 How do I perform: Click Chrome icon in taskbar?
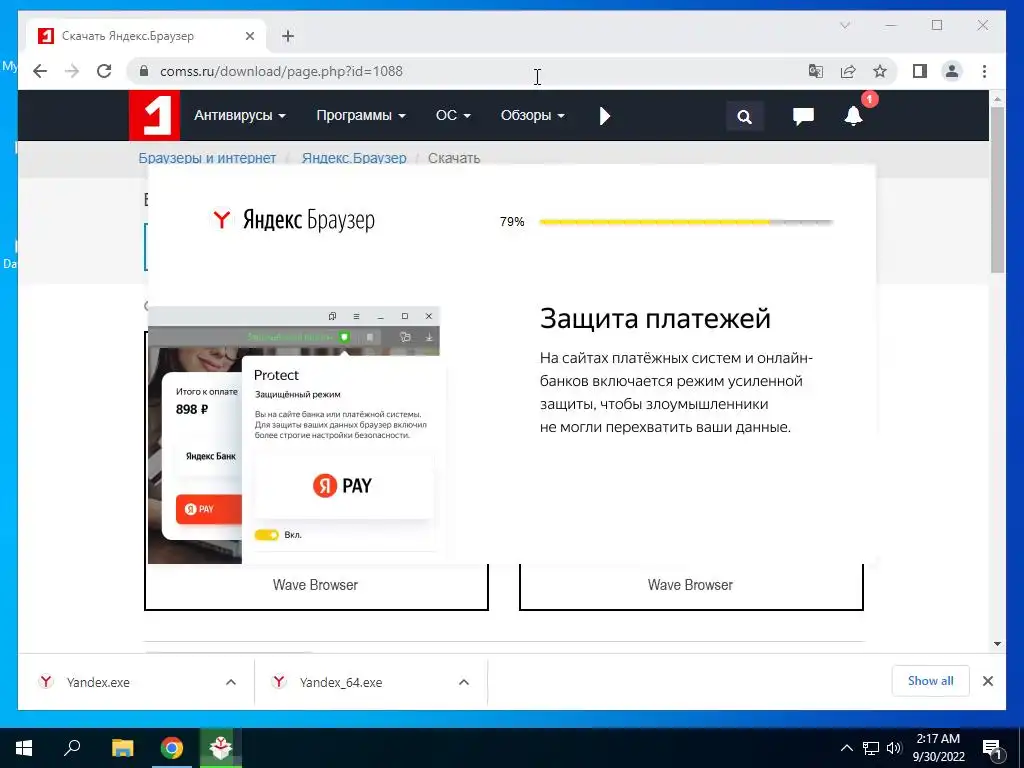point(172,748)
